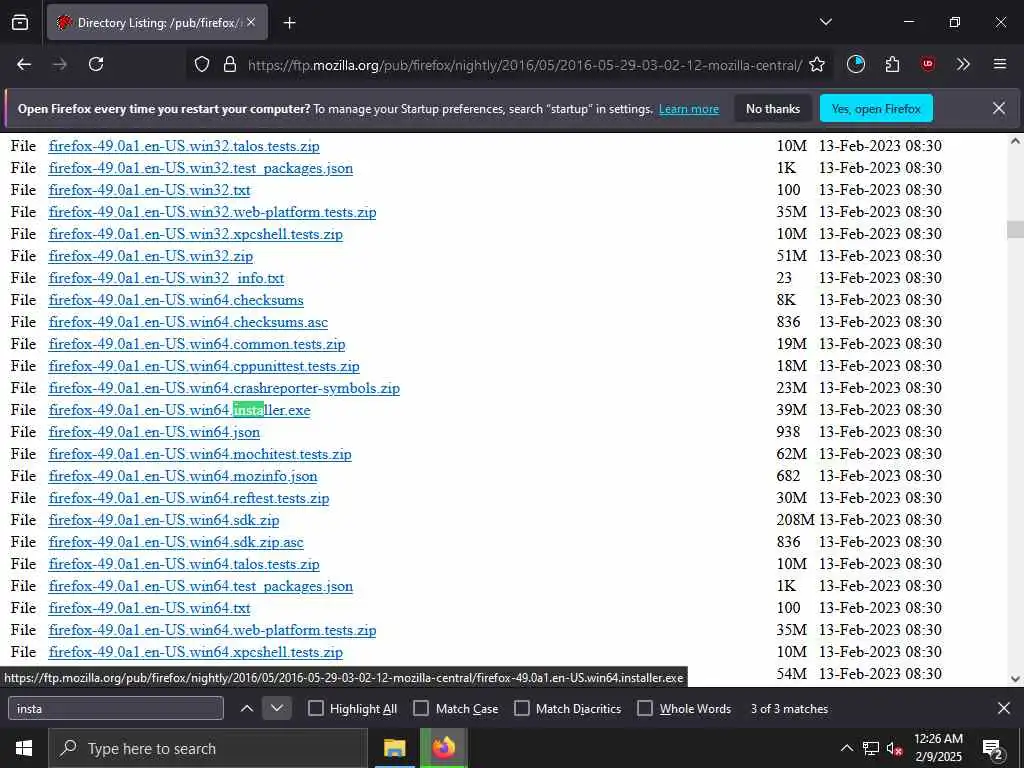Screen dimensions: 1024x768
Task: Expand more tools overflow chevron
Action: [963, 64]
